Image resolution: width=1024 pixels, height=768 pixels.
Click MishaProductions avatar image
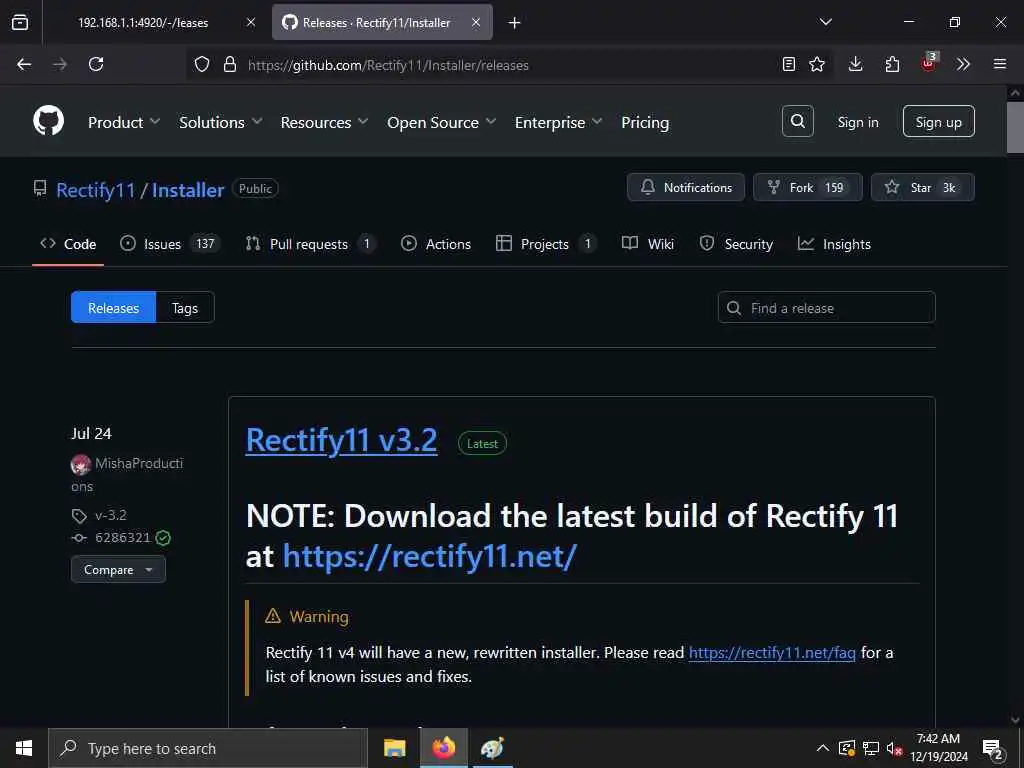coord(80,464)
